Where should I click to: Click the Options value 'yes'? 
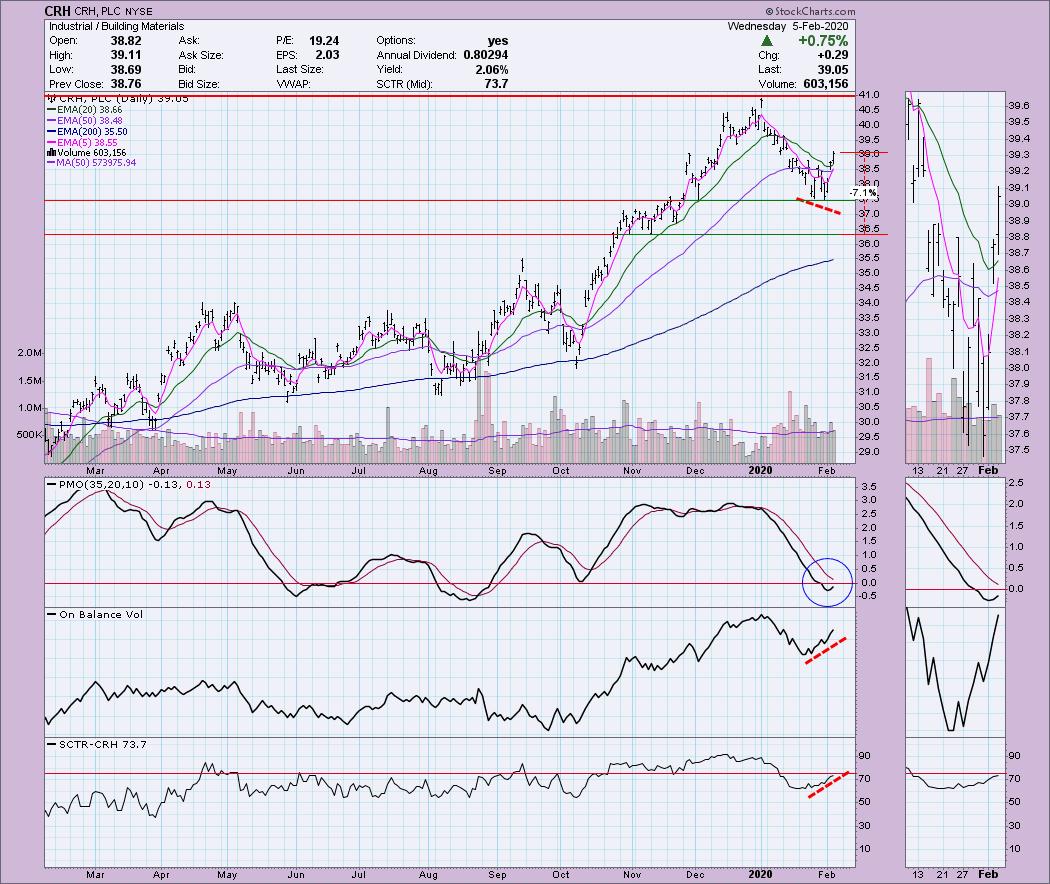click(498, 41)
